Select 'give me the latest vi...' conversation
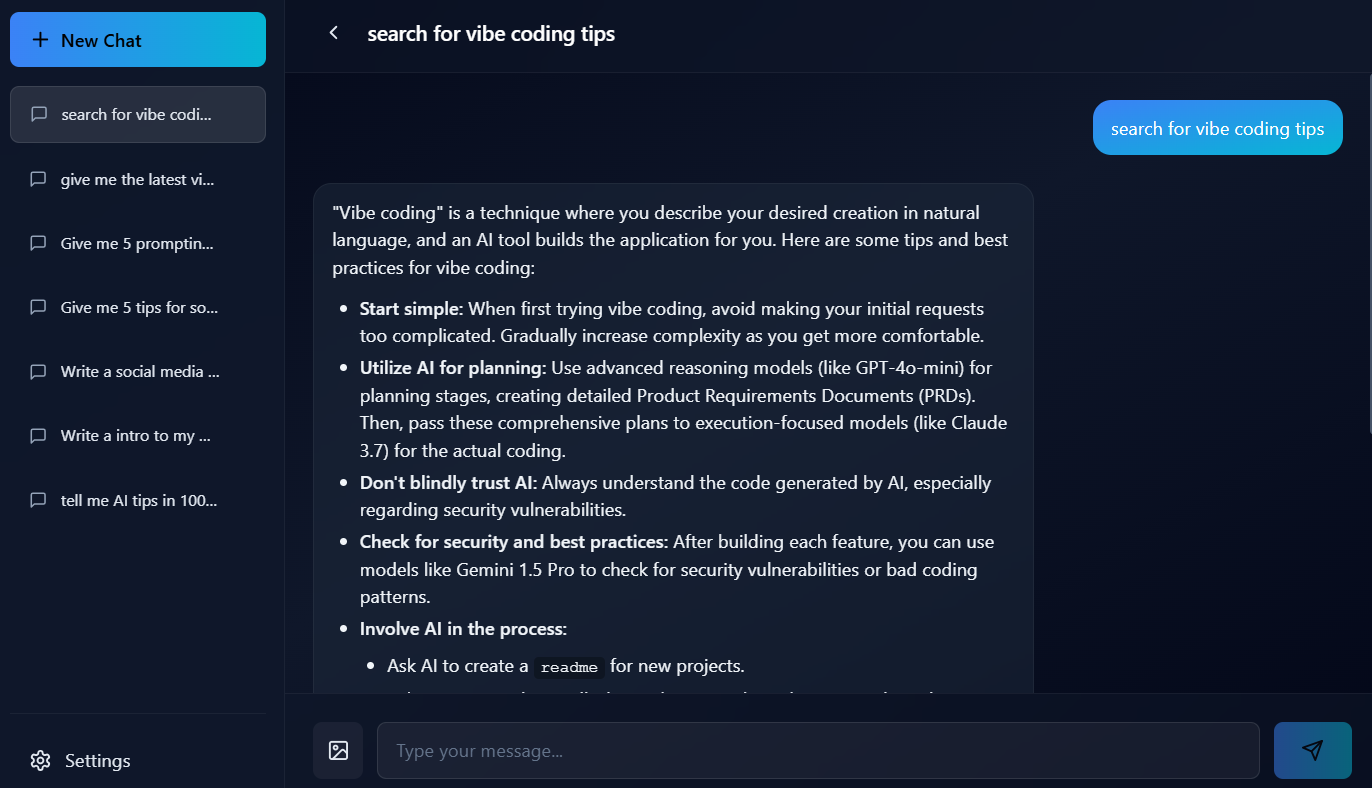The height and width of the screenshot is (788, 1372). [x=138, y=180]
